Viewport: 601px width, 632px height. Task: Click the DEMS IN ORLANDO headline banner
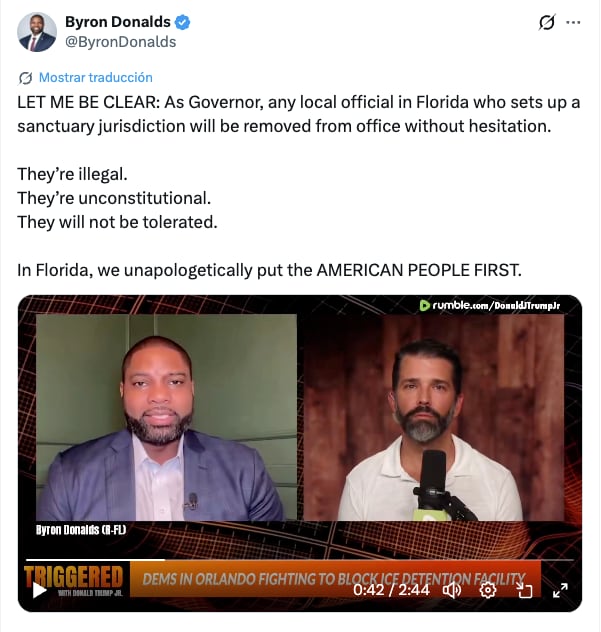pos(335,579)
